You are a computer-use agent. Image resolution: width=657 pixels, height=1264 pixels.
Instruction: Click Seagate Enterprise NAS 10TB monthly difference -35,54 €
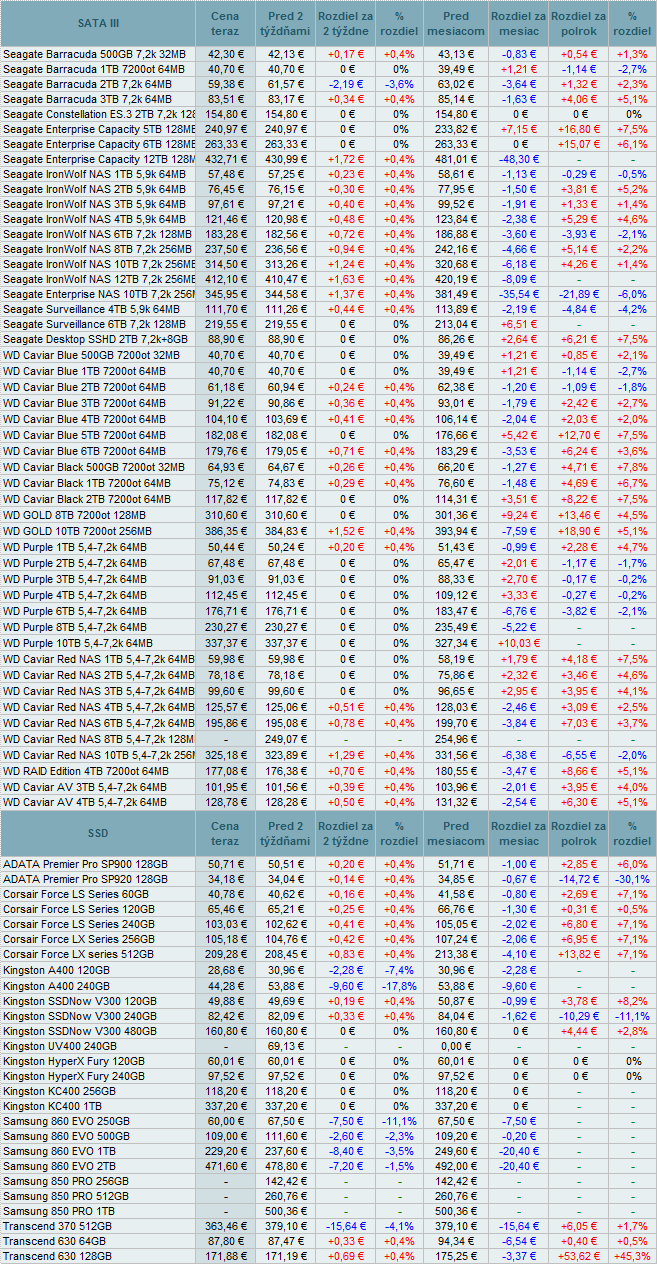click(517, 295)
